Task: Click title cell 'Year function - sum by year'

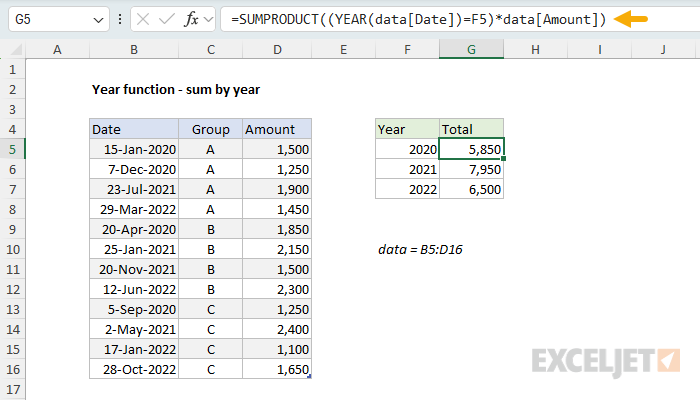Action: (176, 89)
